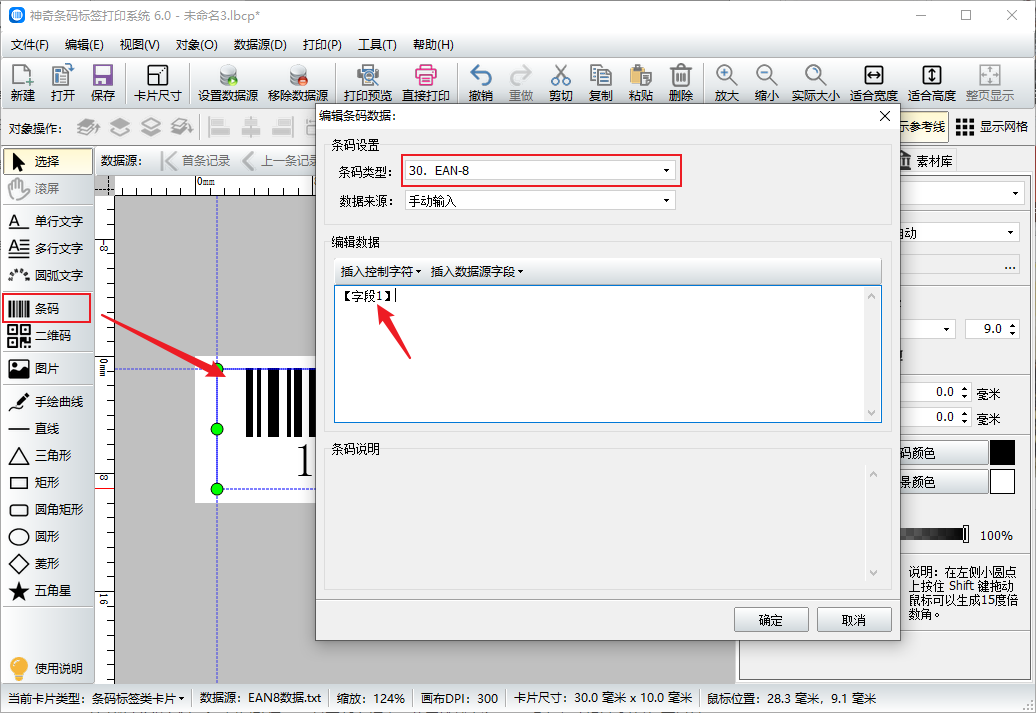This screenshot has height=713, width=1036.
Task: Open the 卡片尺寸 card size tool
Action: (x=157, y=83)
